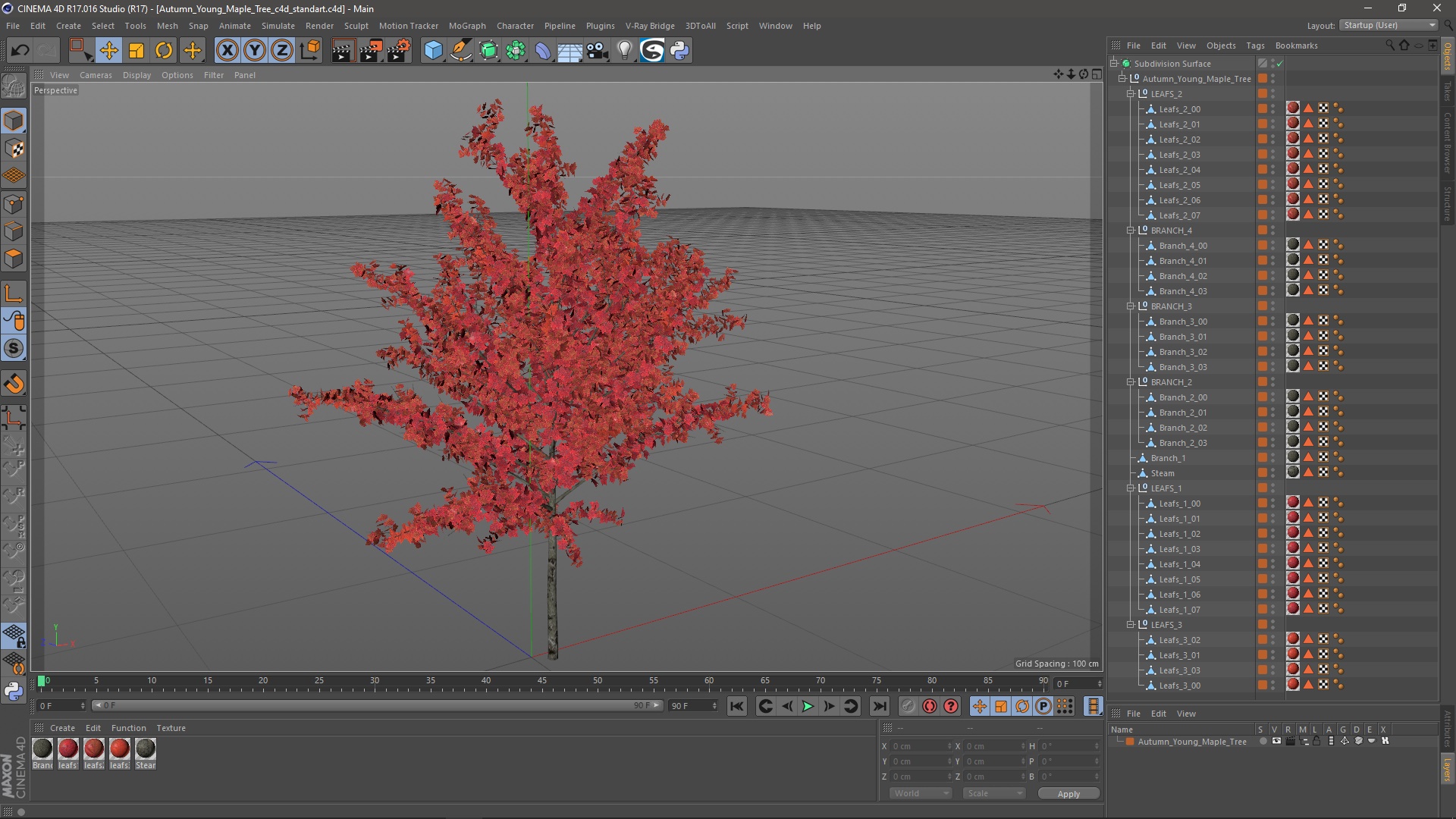The image size is (1456, 819).
Task: Go to end of animation
Action: (879, 706)
